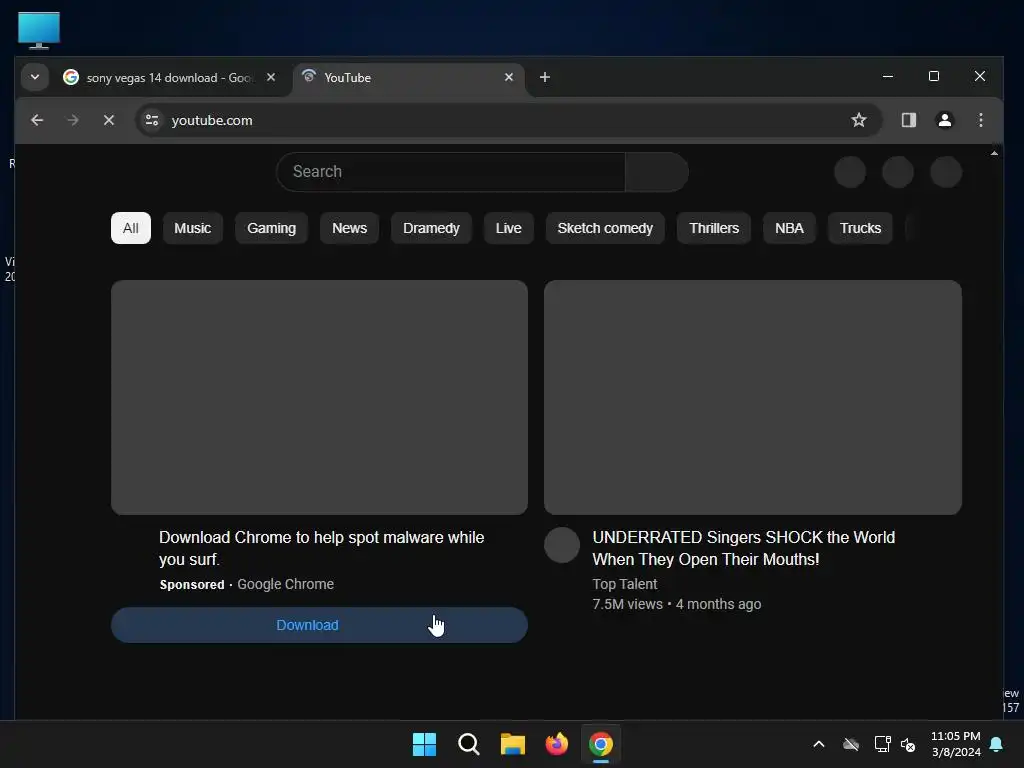Open Chrome three-dot menu
1024x768 pixels.
point(981,120)
